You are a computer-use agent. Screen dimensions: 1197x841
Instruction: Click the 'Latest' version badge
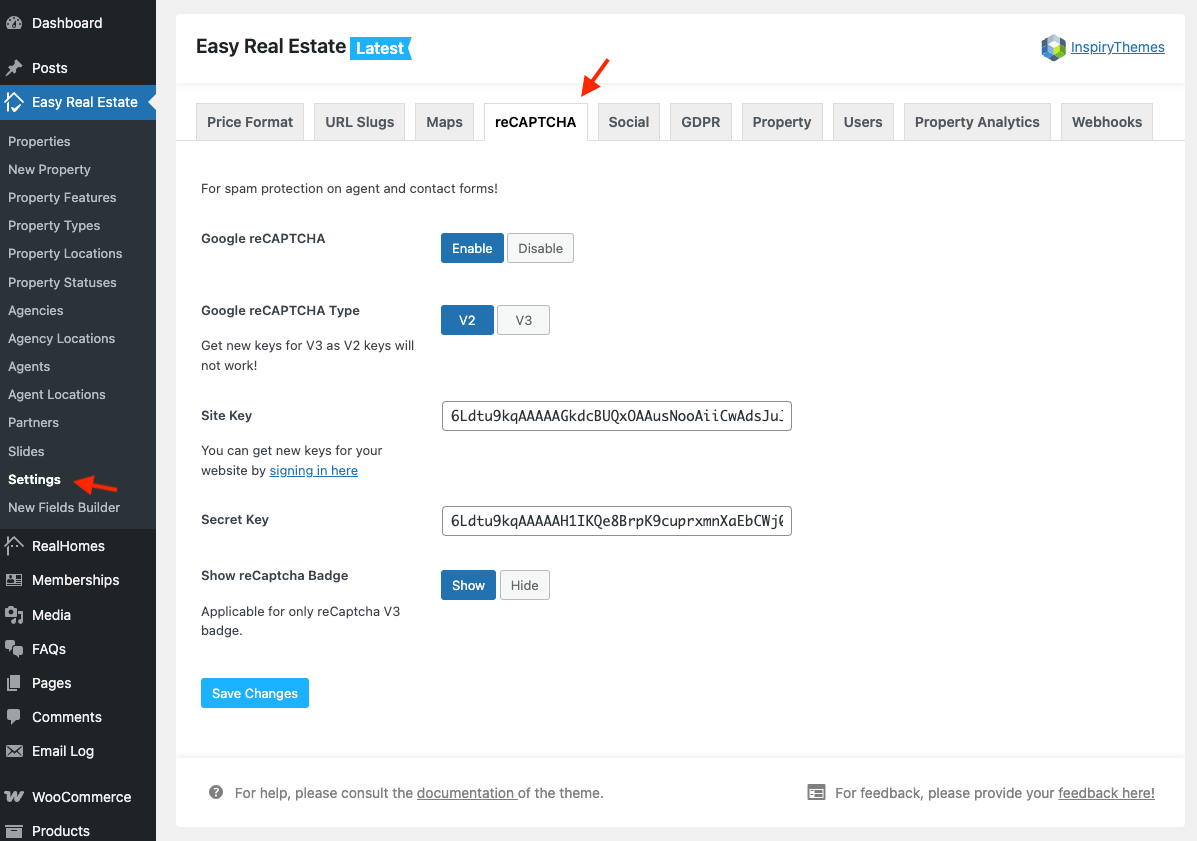pos(380,48)
